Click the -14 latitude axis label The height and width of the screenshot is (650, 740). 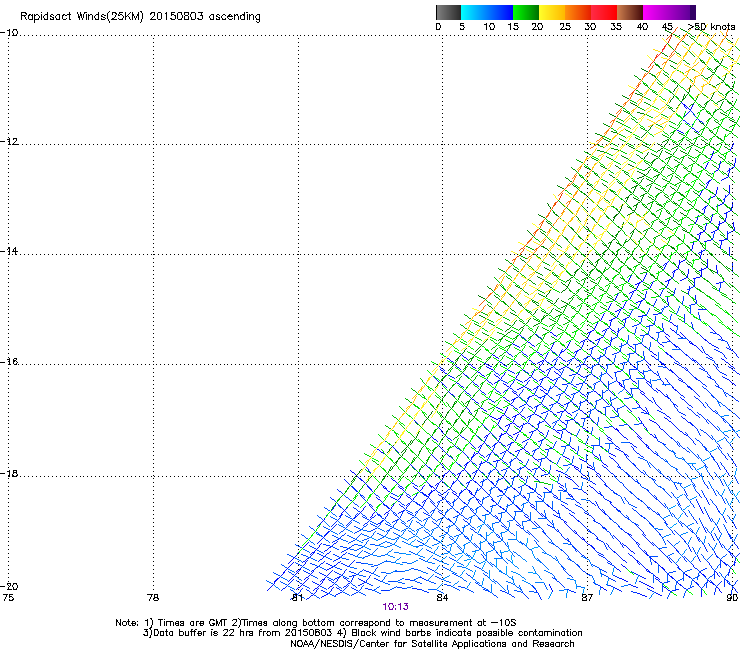coord(9,251)
